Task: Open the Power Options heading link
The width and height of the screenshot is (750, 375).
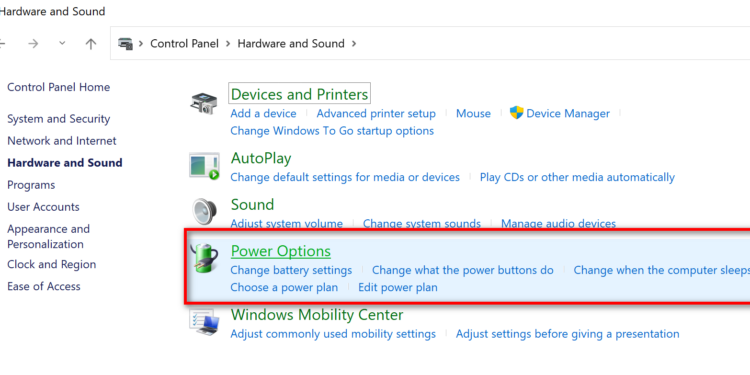Action: (x=280, y=251)
